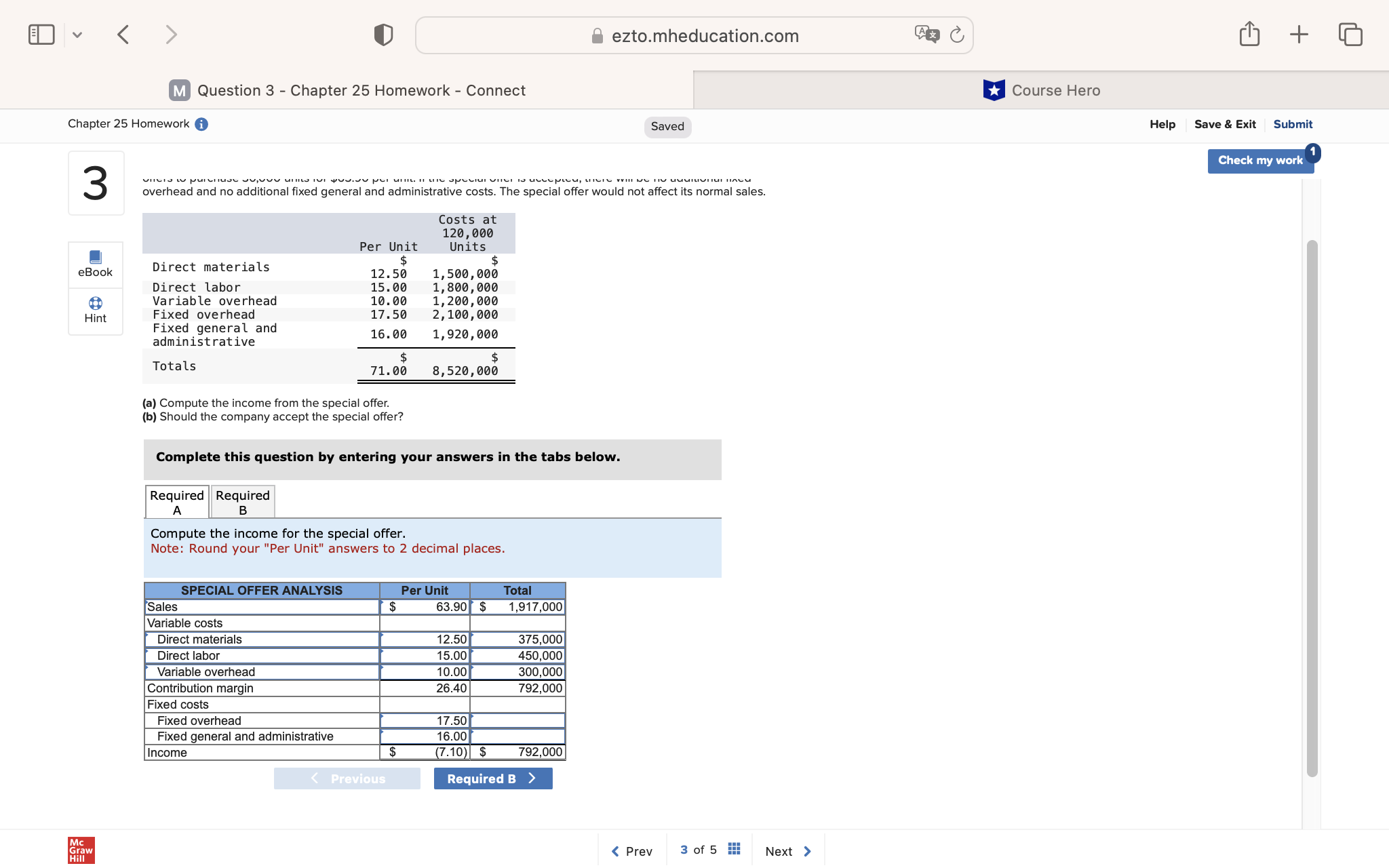Click the Submit link
The width and height of the screenshot is (1389, 868).
coord(1293,124)
